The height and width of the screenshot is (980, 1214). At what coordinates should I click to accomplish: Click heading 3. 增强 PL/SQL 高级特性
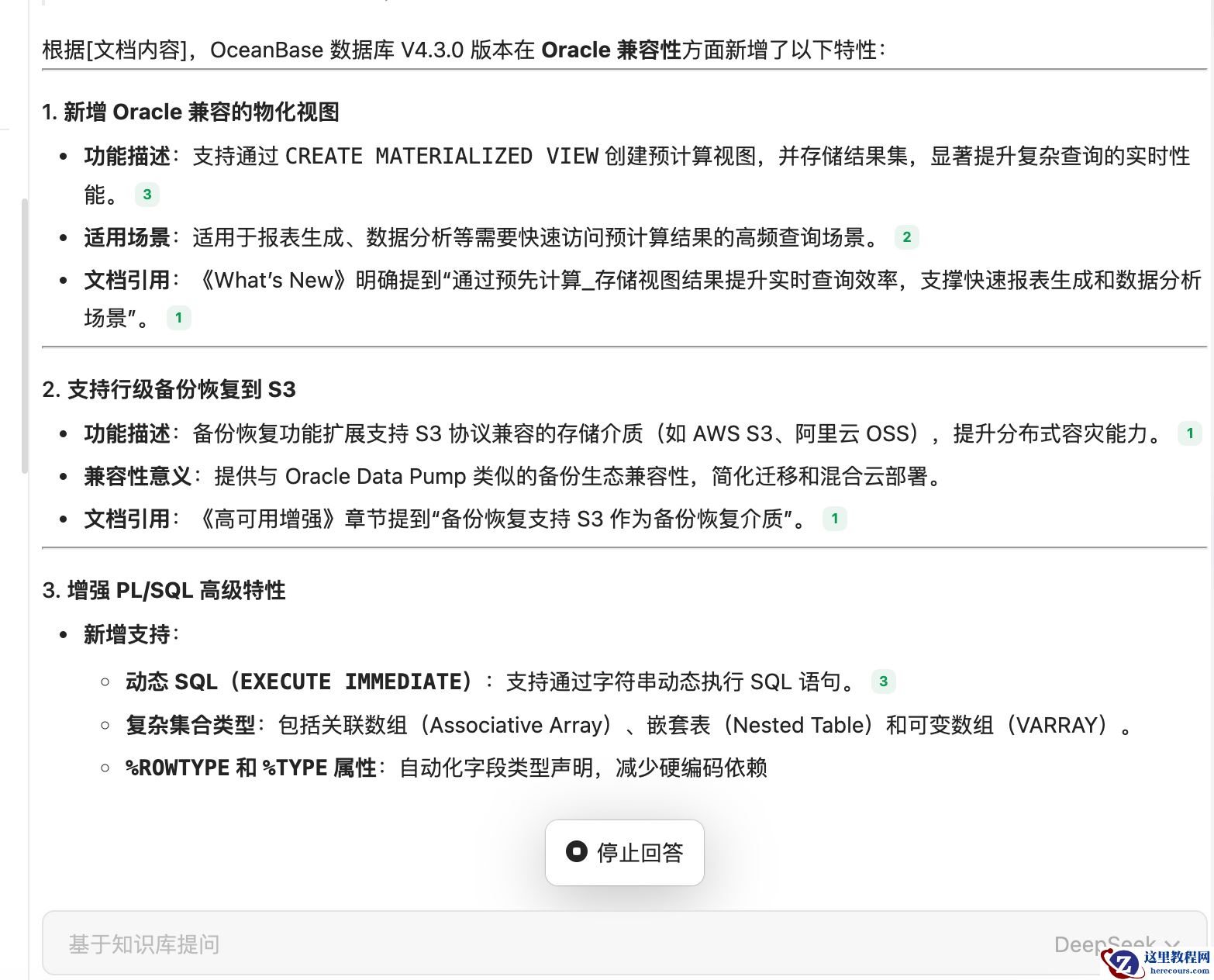[164, 591]
